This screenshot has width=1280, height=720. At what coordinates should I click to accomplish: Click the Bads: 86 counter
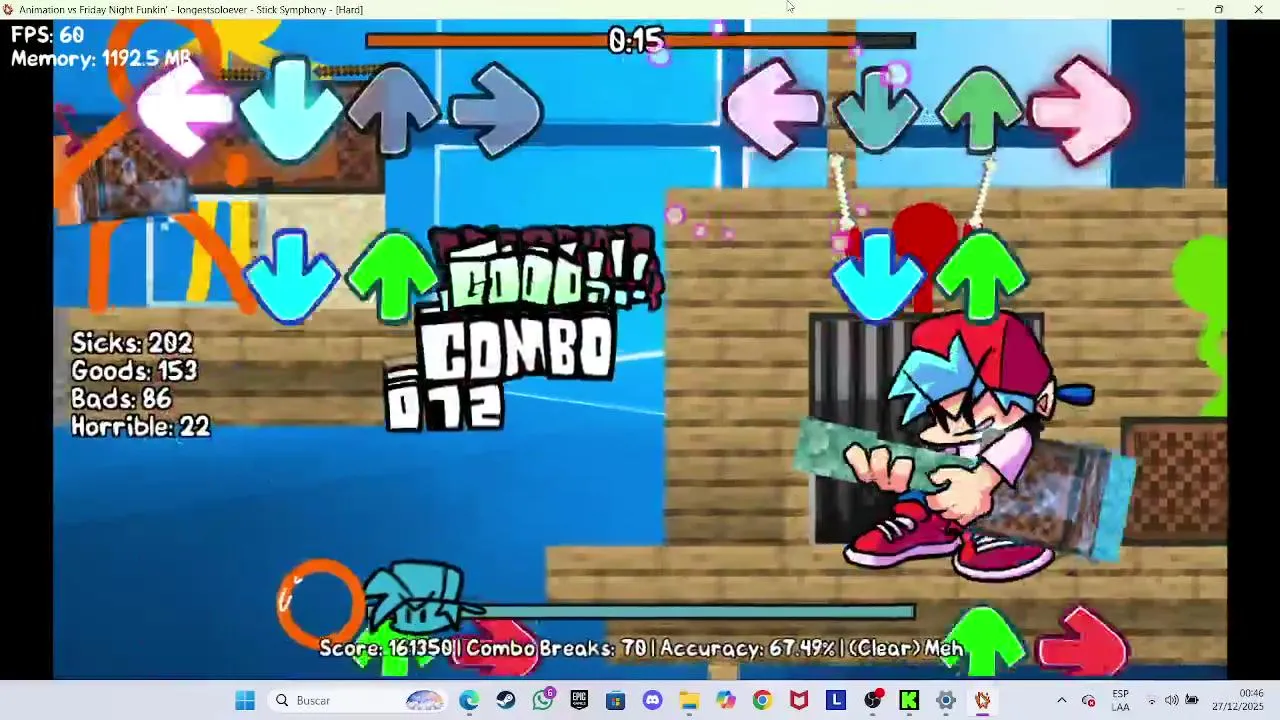(121, 399)
